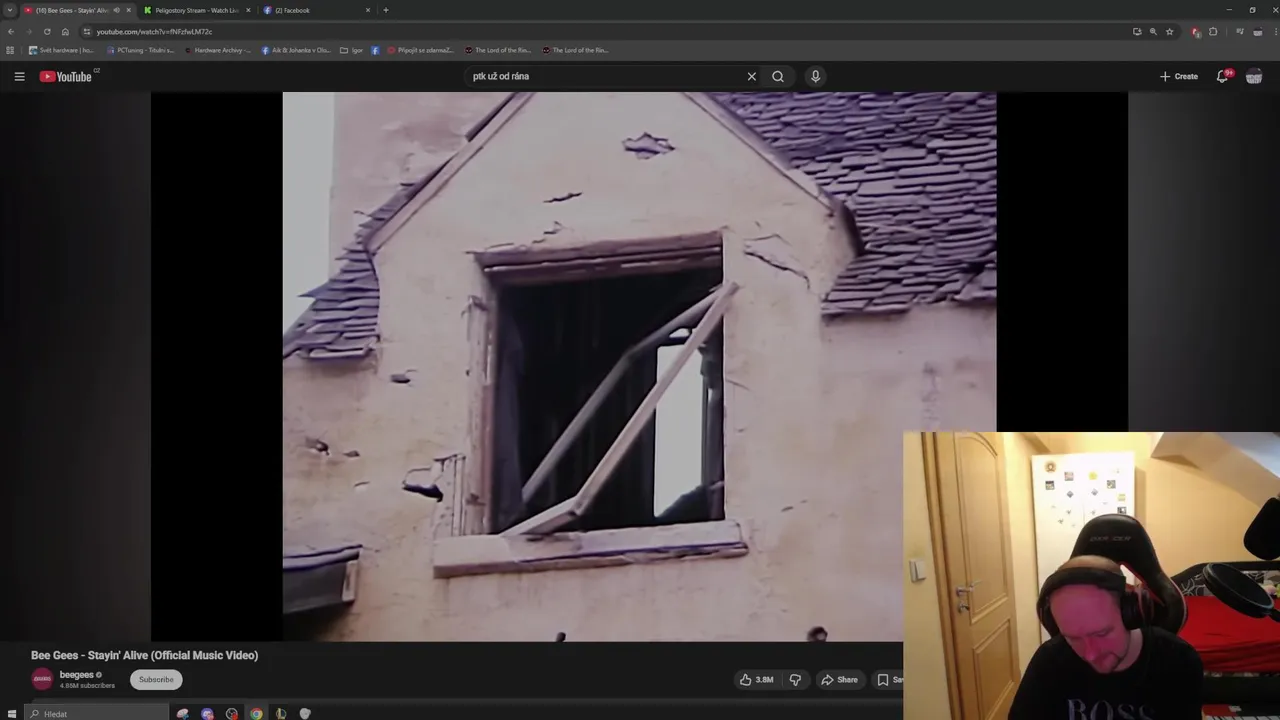Clear the YouTube search text with X
The image size is (1280, 720).
click(752, 76)
